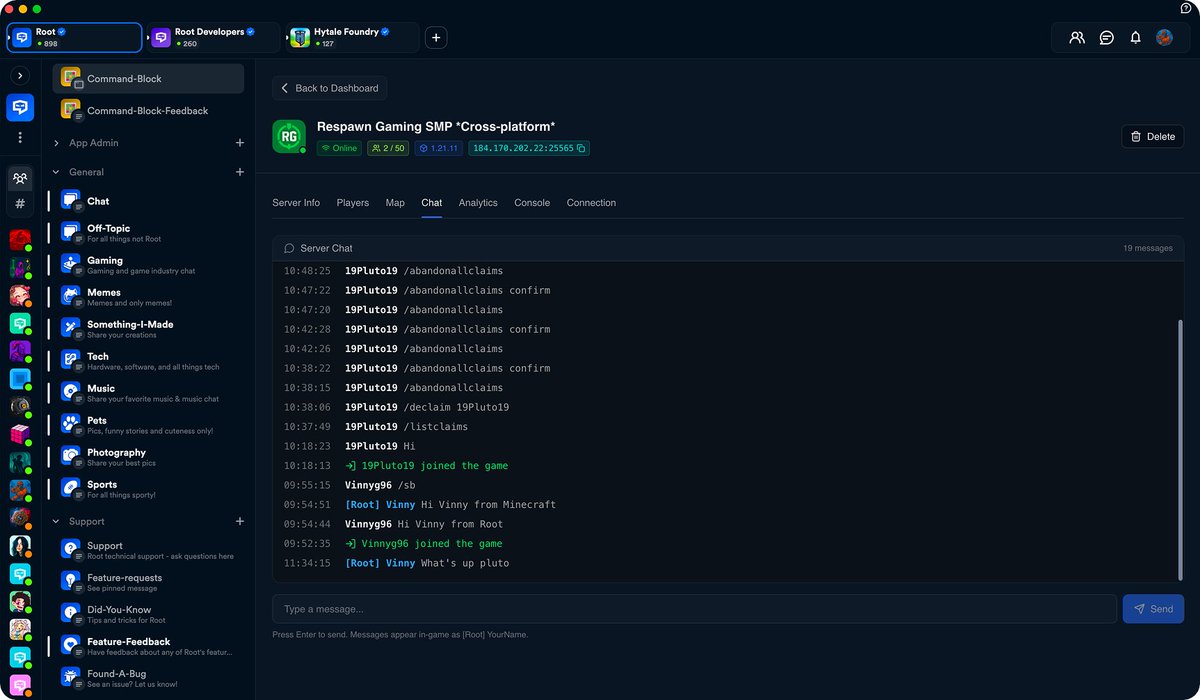Switch to Connection tab
Screen dimensions: 1200x700
click(591, 203)
